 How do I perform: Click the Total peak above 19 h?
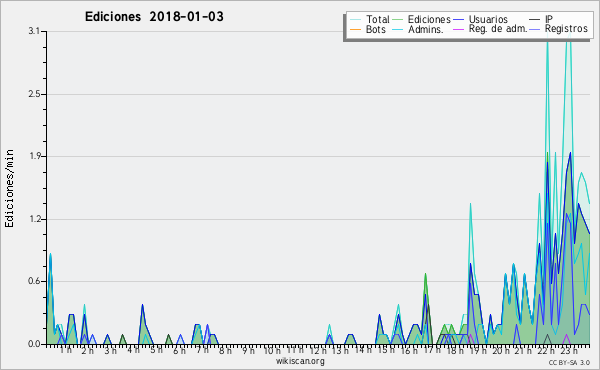[470, 204]
